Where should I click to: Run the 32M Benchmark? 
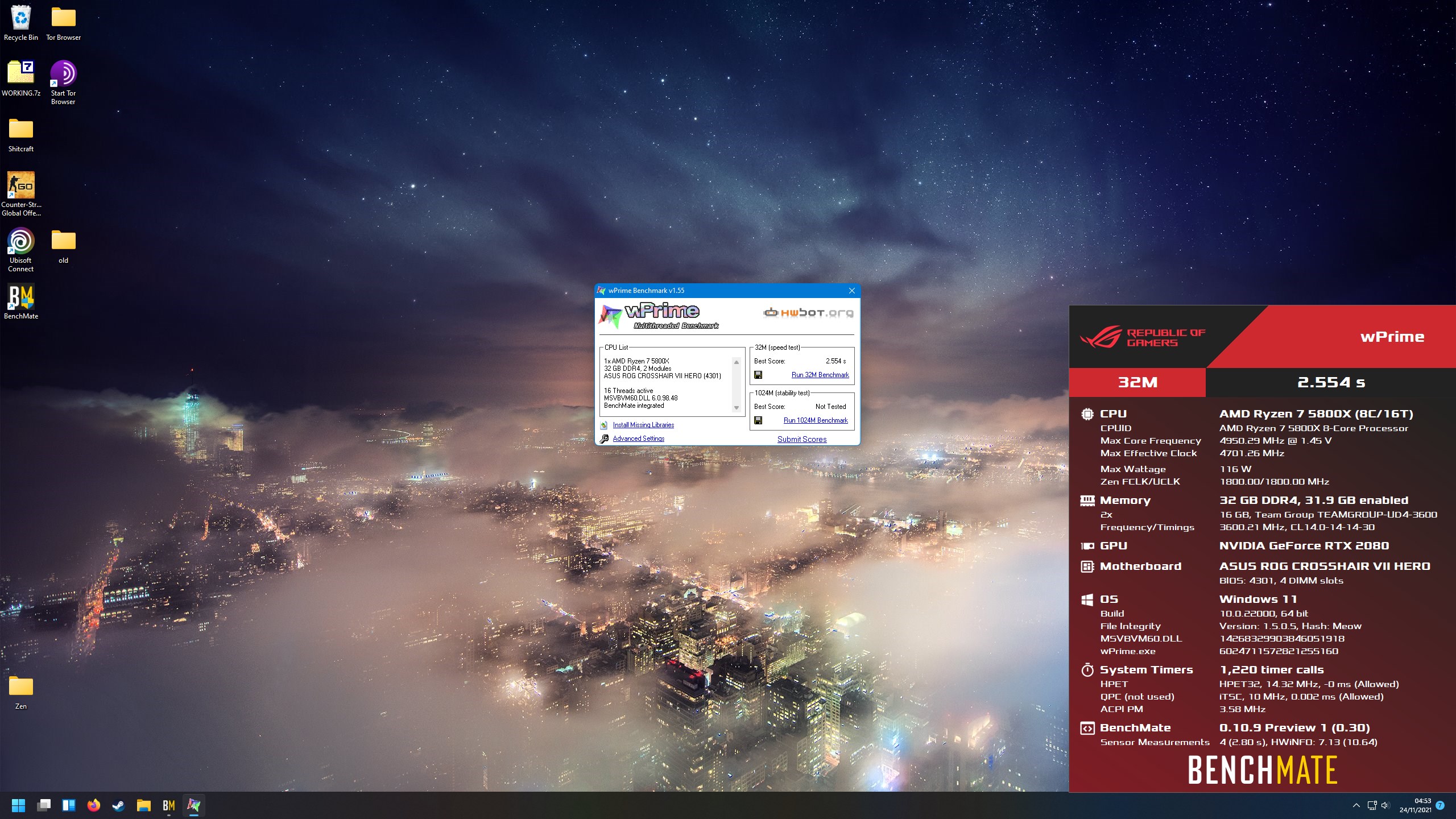coord(820,375)
